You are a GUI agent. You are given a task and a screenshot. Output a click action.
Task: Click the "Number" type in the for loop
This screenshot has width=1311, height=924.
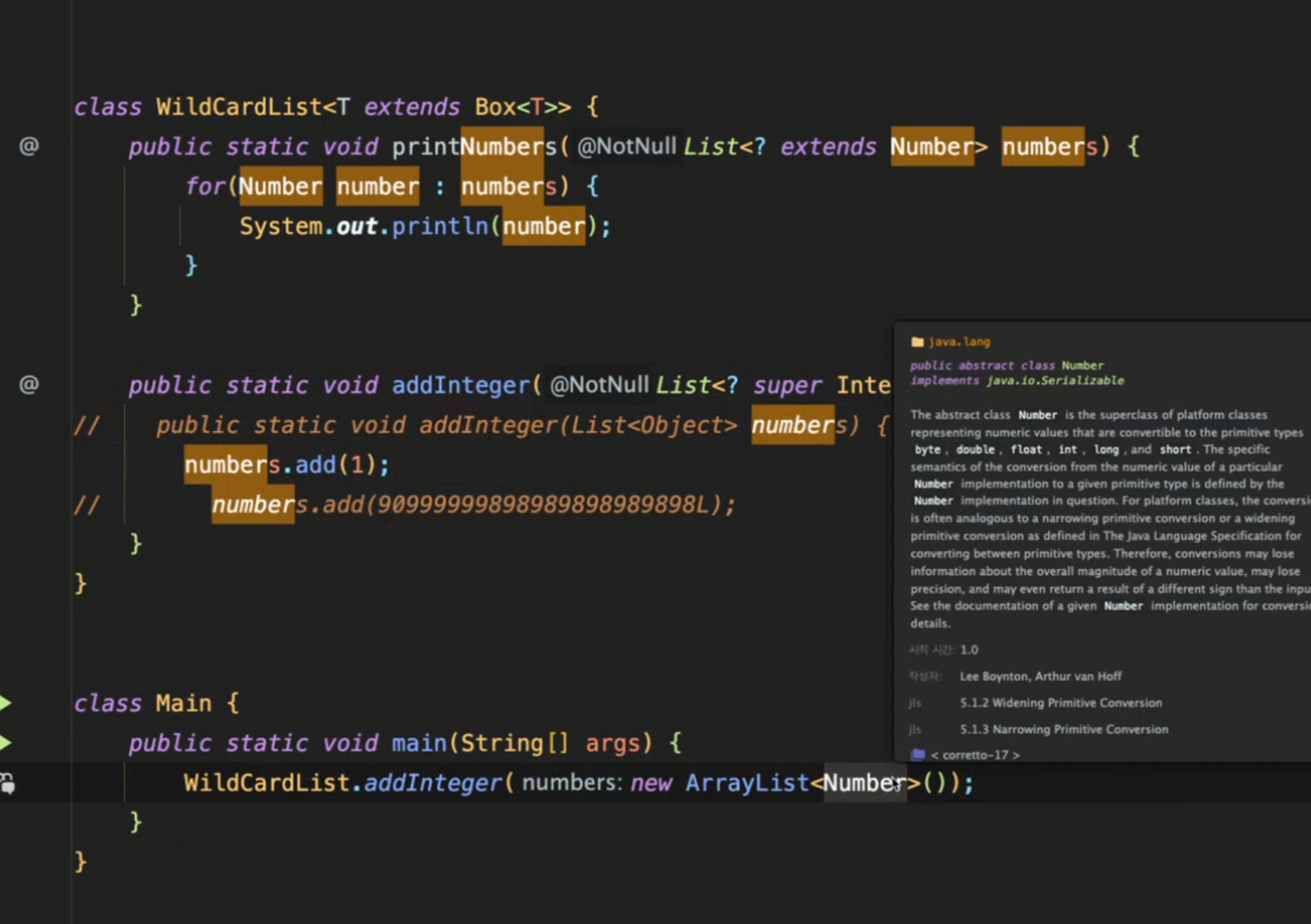280,187
